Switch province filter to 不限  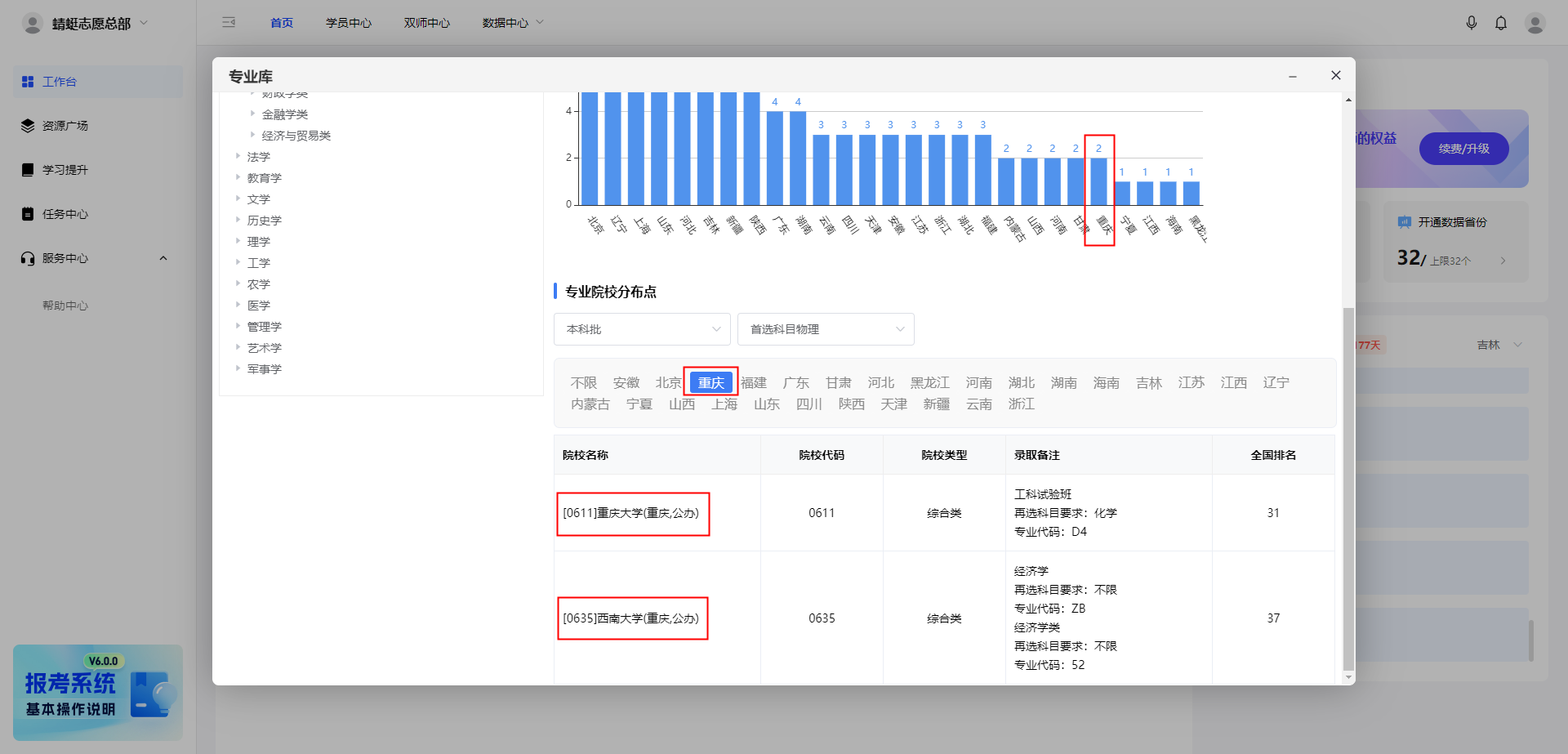click(583, 381)
